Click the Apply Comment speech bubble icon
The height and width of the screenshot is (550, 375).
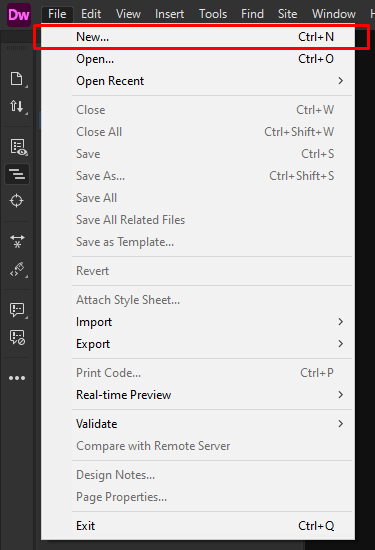click(17, 310)
